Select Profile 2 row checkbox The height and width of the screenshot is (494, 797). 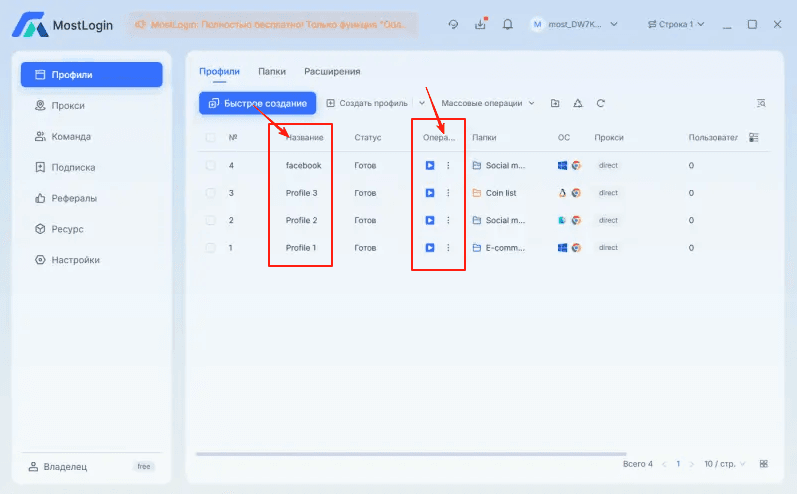(210, 220)
